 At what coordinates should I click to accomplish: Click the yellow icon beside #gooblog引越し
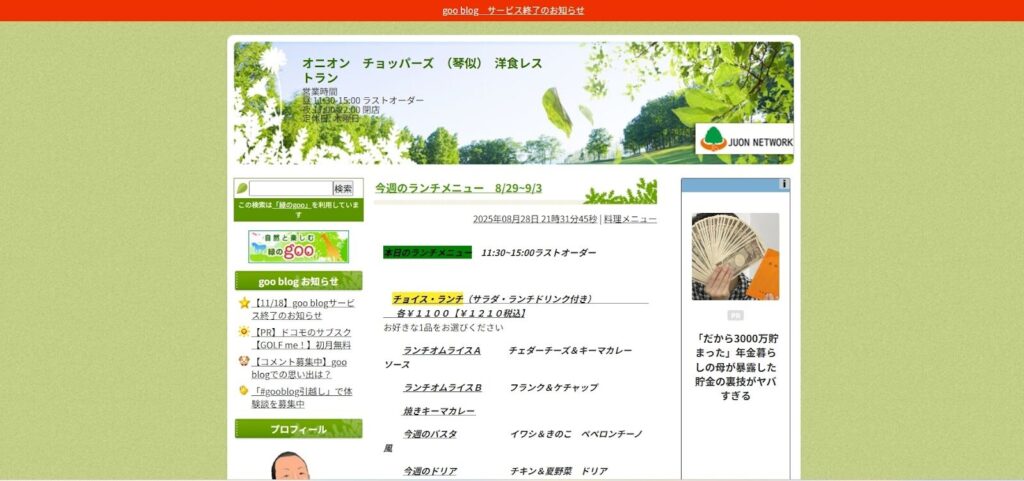point(244,391)
